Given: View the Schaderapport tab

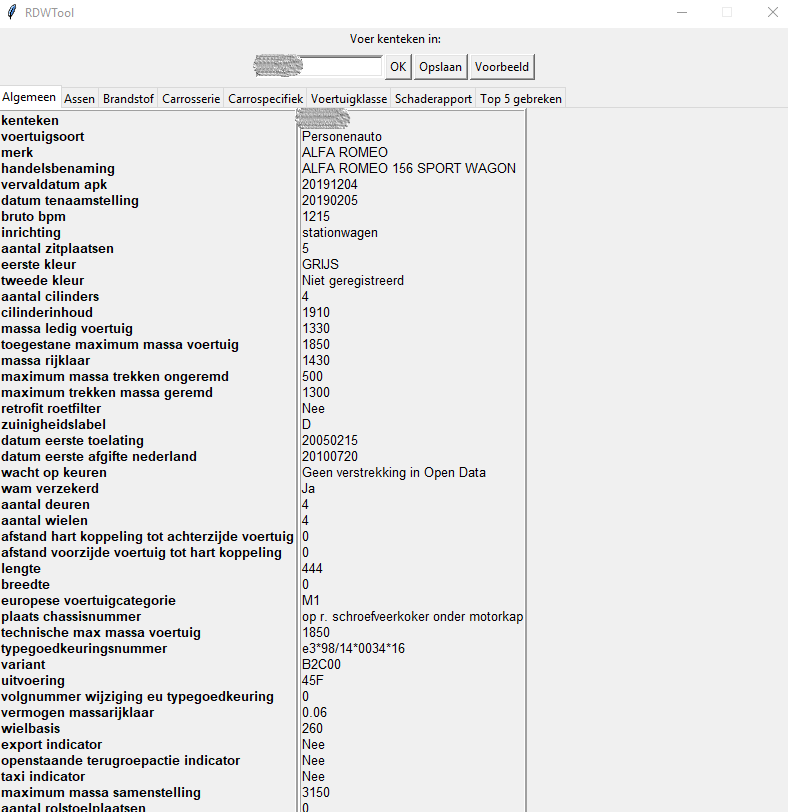Looking at the screenshot, I should tap(433, 98).
